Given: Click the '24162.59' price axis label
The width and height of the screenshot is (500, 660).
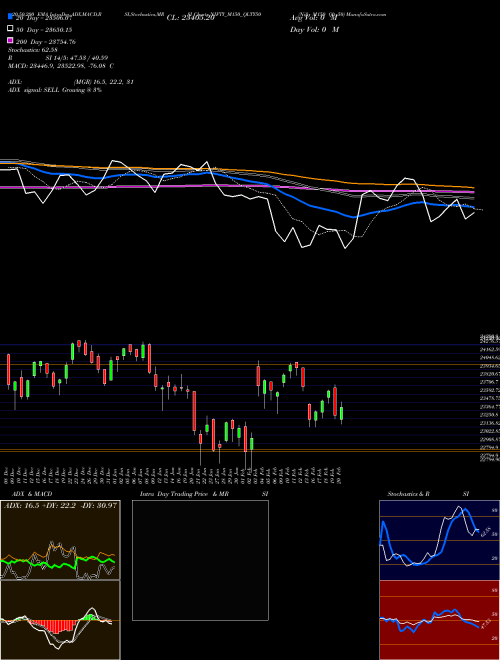Looking at the screenshot, I should [490, 350].
